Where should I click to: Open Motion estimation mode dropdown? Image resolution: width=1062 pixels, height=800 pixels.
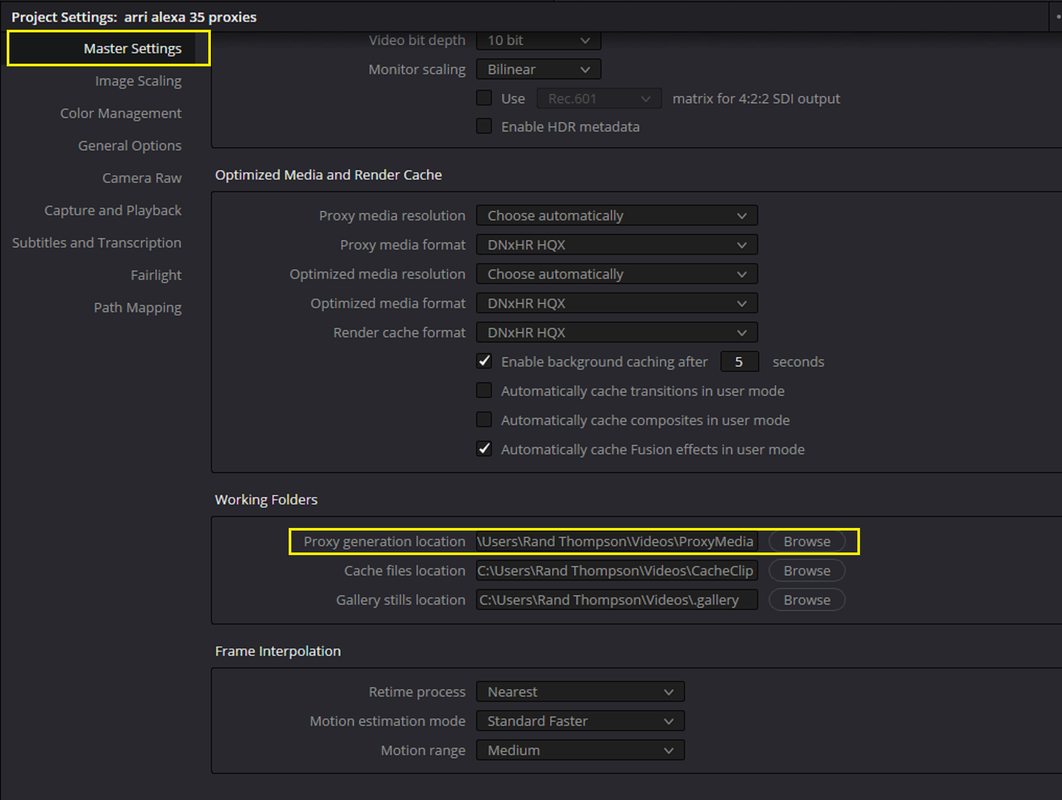[x=580, y=721]
